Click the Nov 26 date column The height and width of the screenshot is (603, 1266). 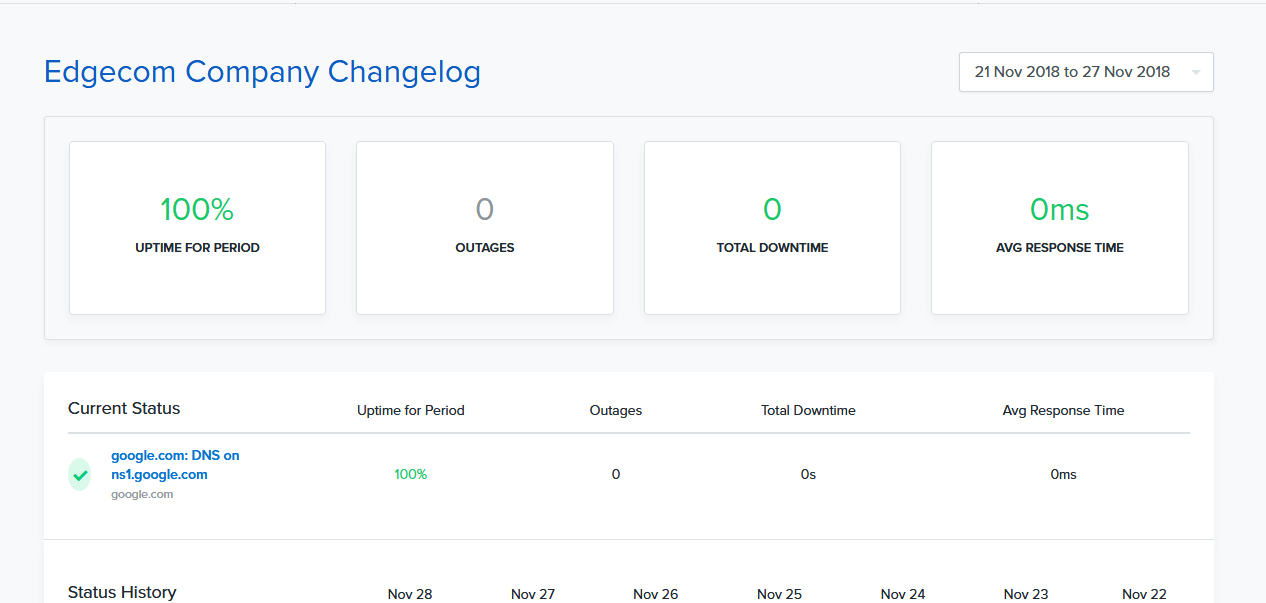(656, 594)
